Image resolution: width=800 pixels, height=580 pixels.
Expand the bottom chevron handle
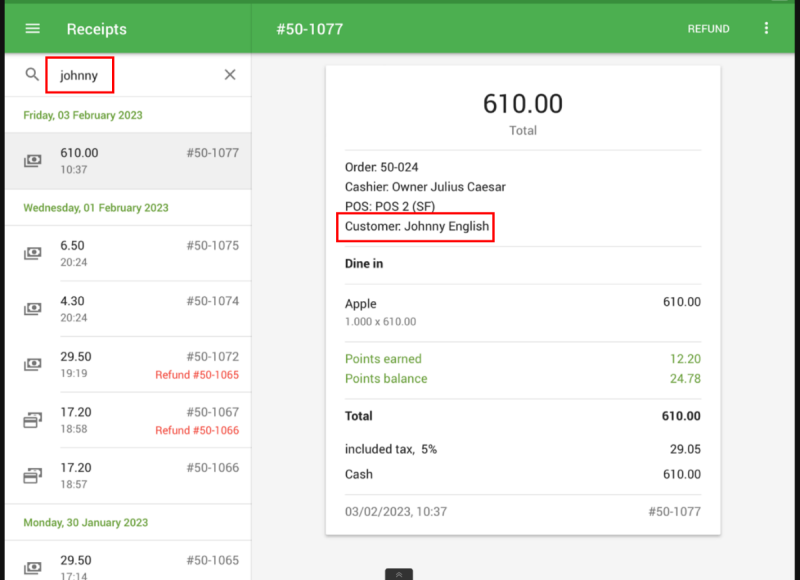tap(399, 575)
